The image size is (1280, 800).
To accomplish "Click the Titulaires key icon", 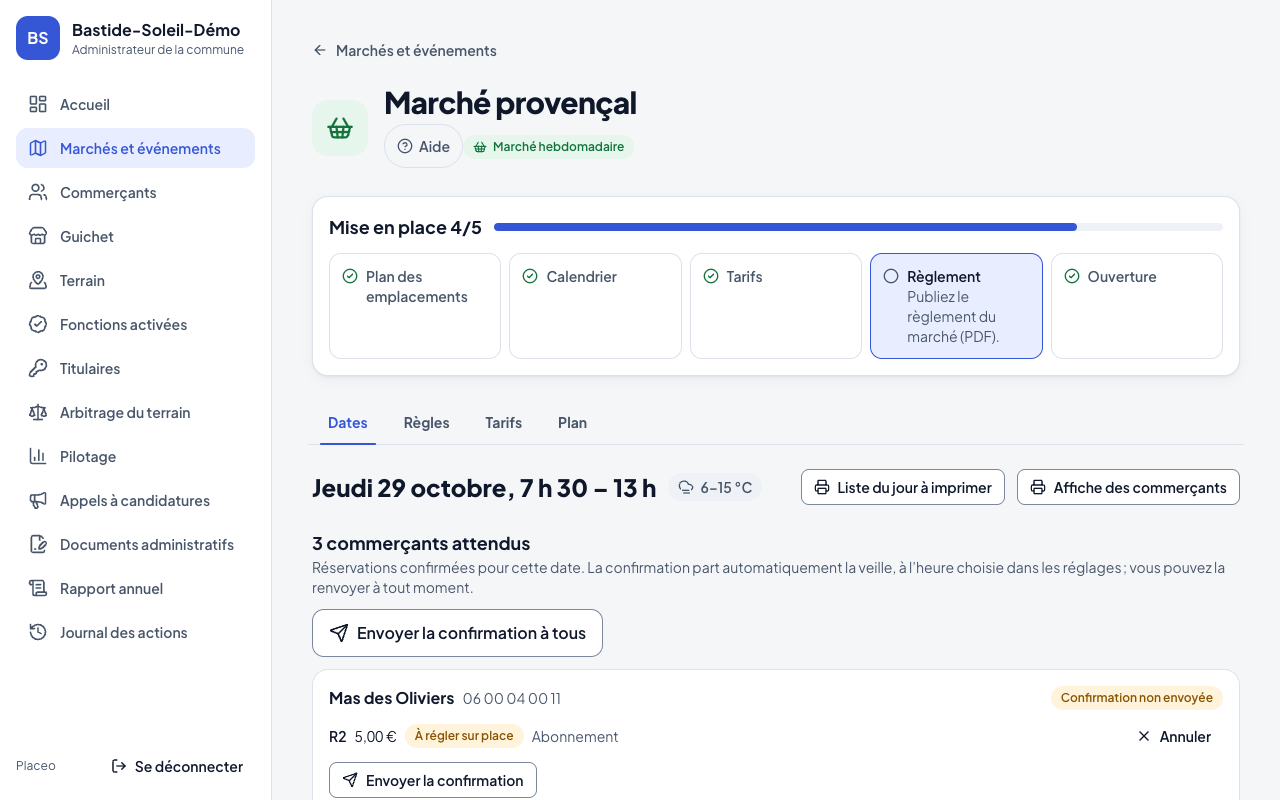I will (x=38, y=368).
